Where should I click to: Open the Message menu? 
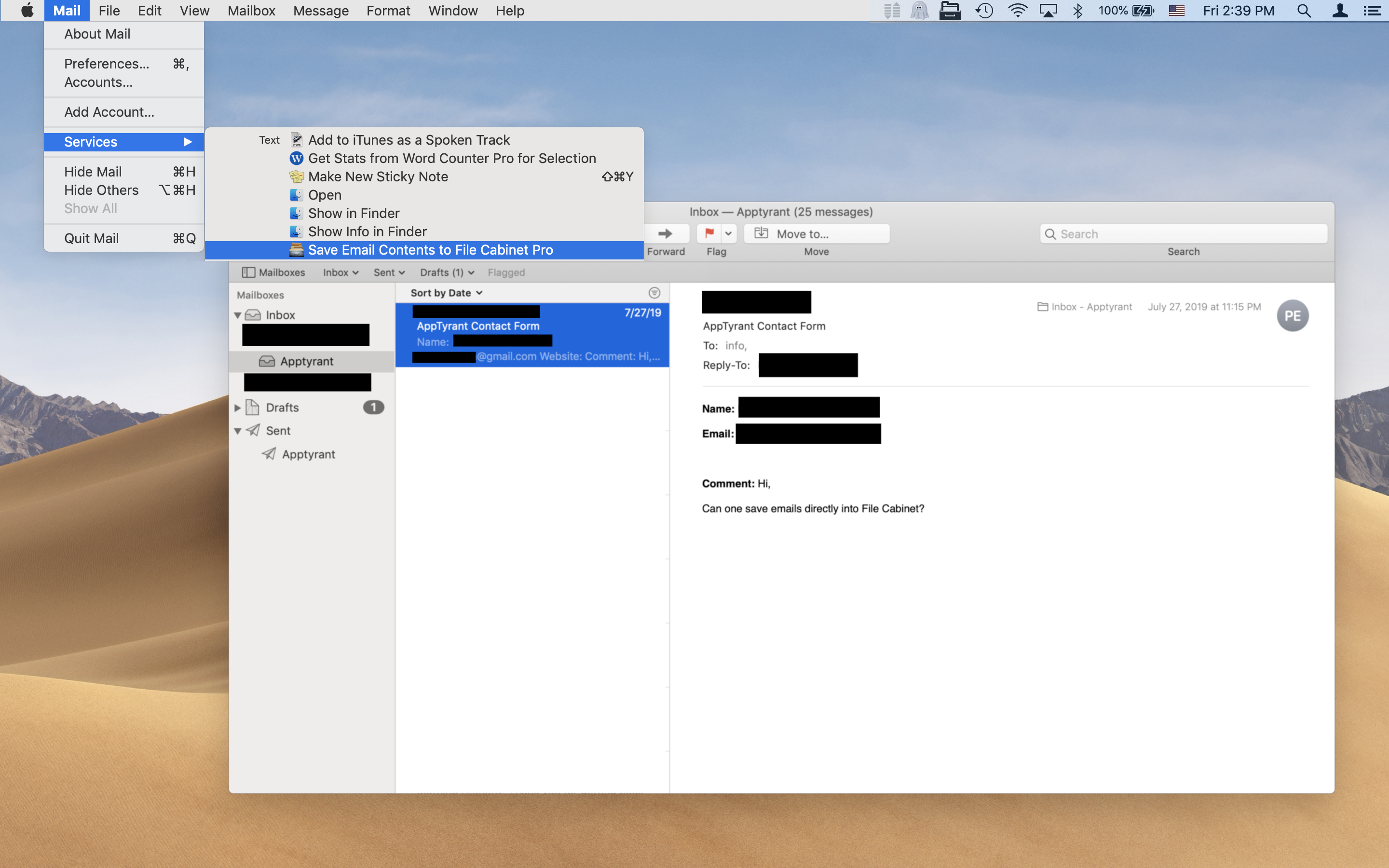(x=321, y=10)
